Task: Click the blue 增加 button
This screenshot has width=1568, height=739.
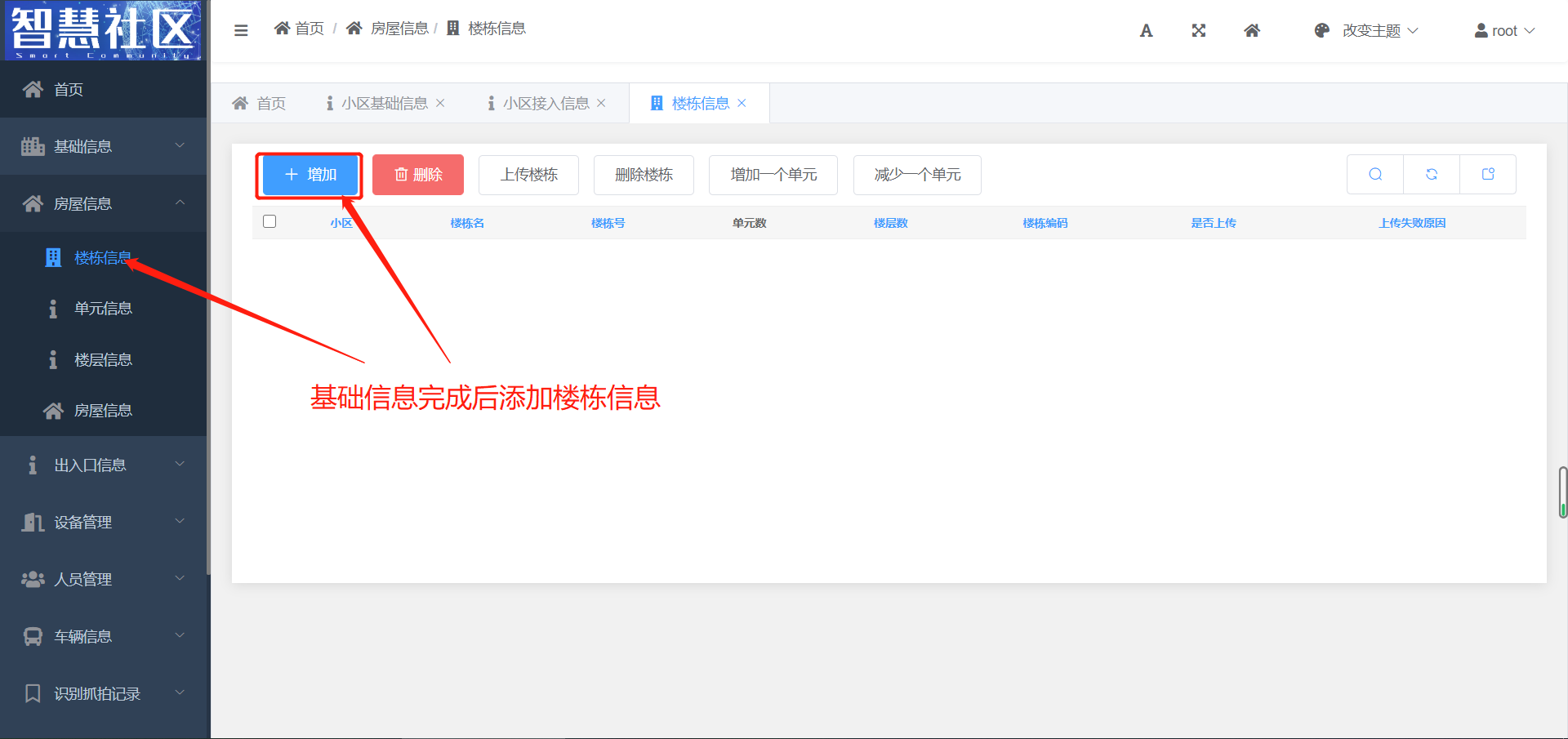Action: pos(310,175)
